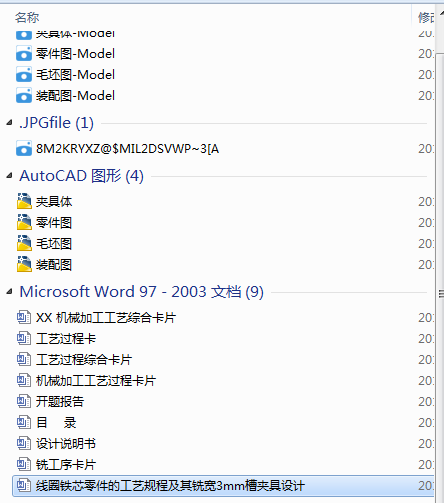
Task: Click the AutoCAD drawing icon of 夹具体
Action: point(24,201)
